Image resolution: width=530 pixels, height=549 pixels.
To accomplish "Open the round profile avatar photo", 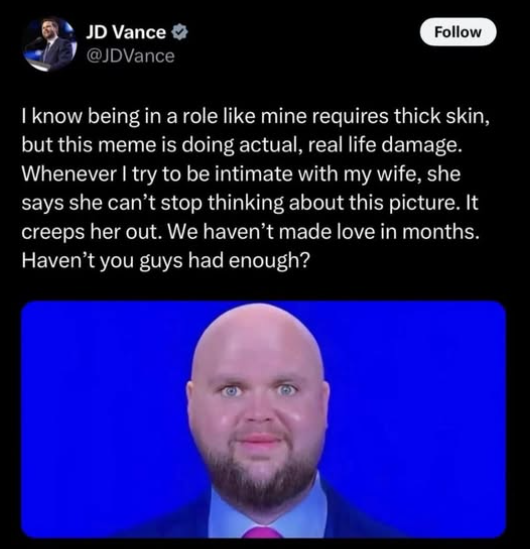I will pos(49,44).
